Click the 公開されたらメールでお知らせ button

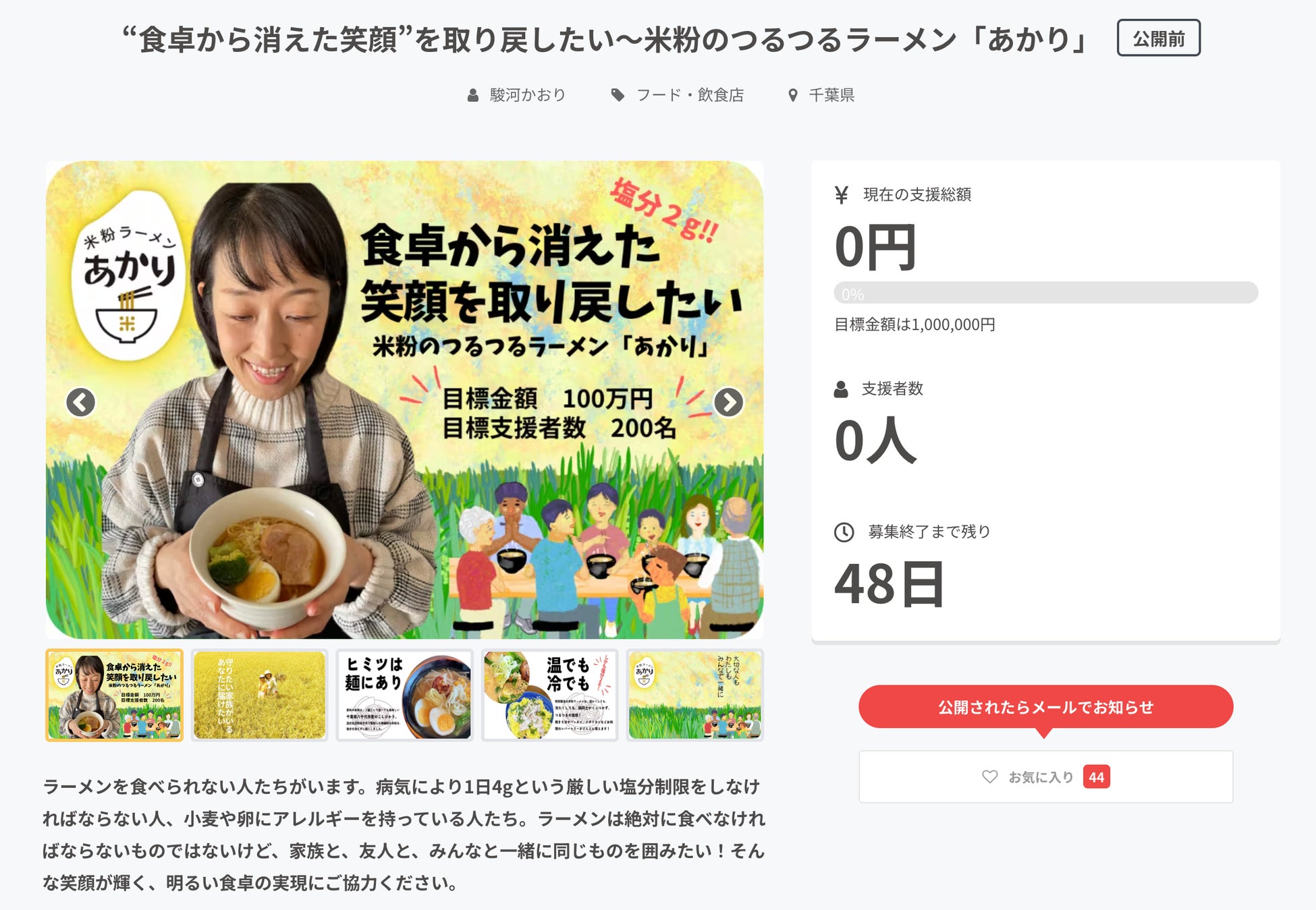point(1045,707)
